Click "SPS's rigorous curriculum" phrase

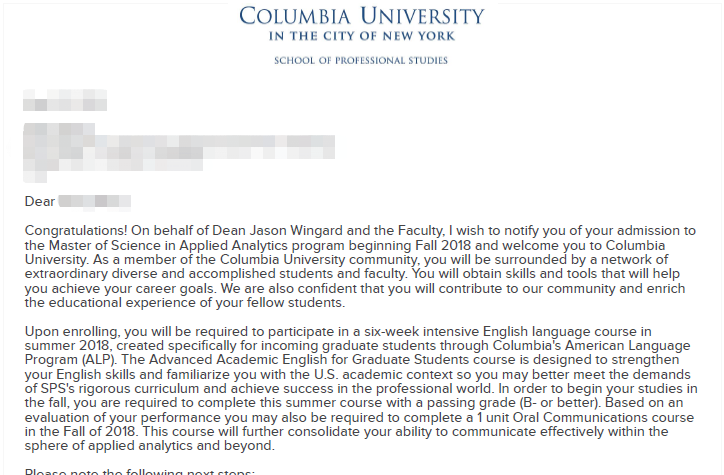pos(121,389)
